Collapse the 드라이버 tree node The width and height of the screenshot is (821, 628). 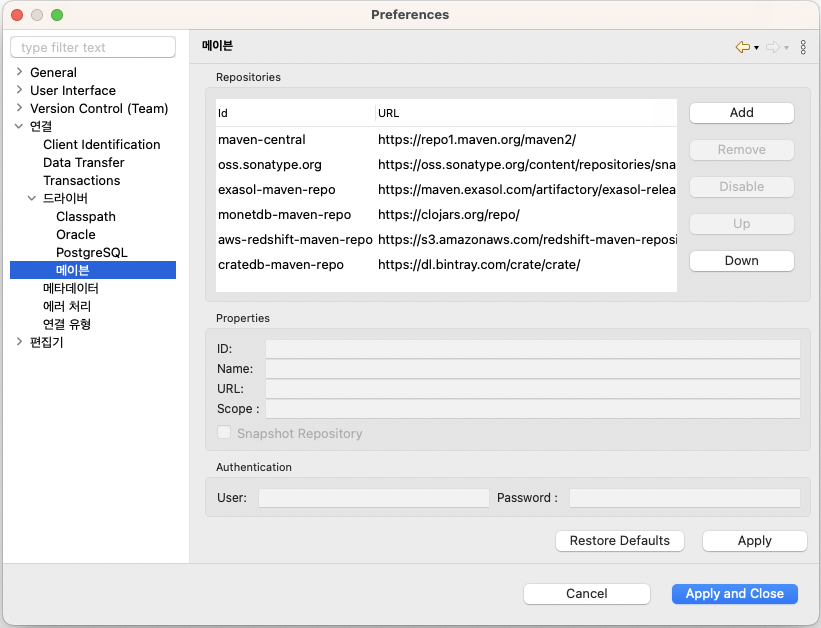pos(32,198)
